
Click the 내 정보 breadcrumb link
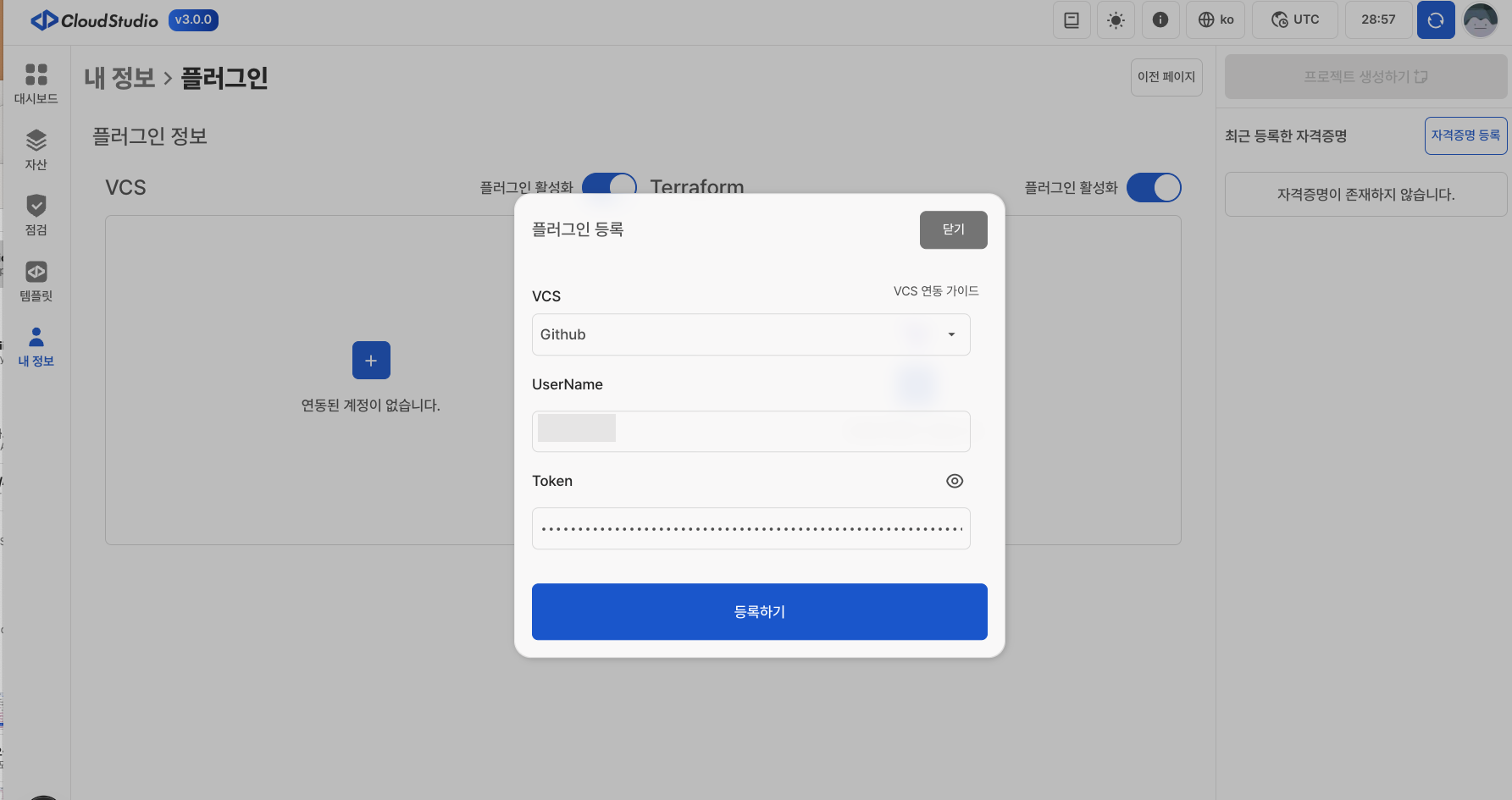(x=119, y=79)
